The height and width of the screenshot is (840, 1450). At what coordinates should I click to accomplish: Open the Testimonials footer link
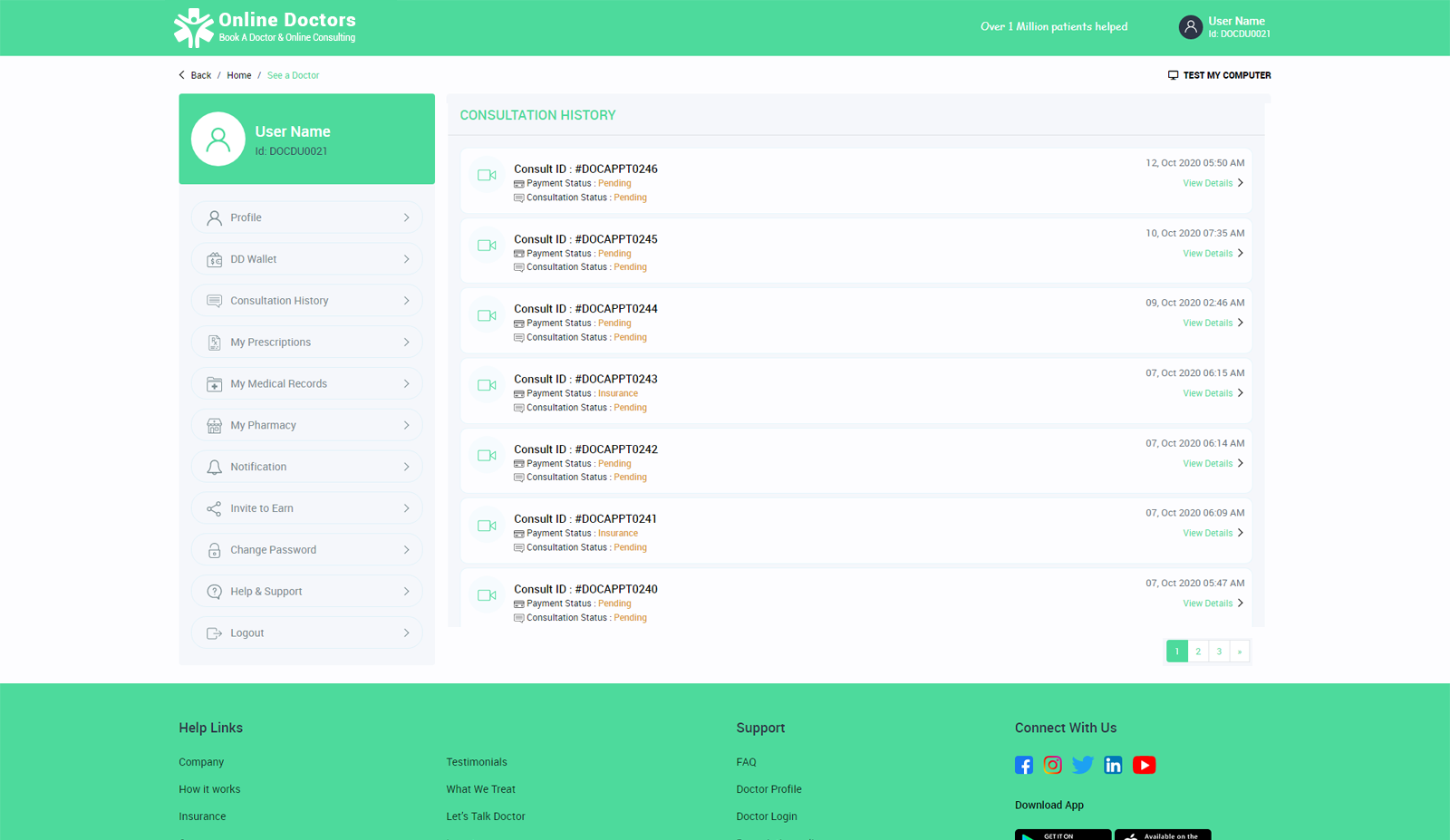pyautogui.click(x=477, y=762)
